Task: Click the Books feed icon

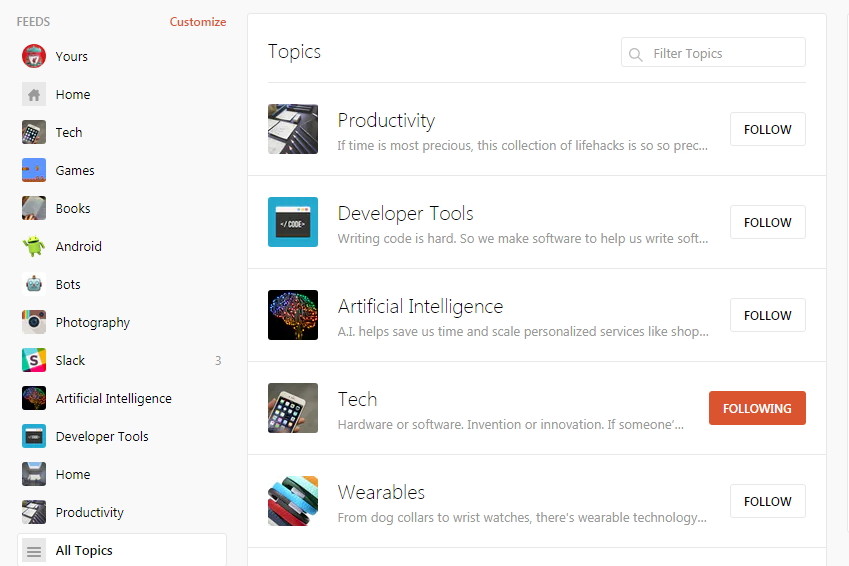Action: (x=34, y=208)
